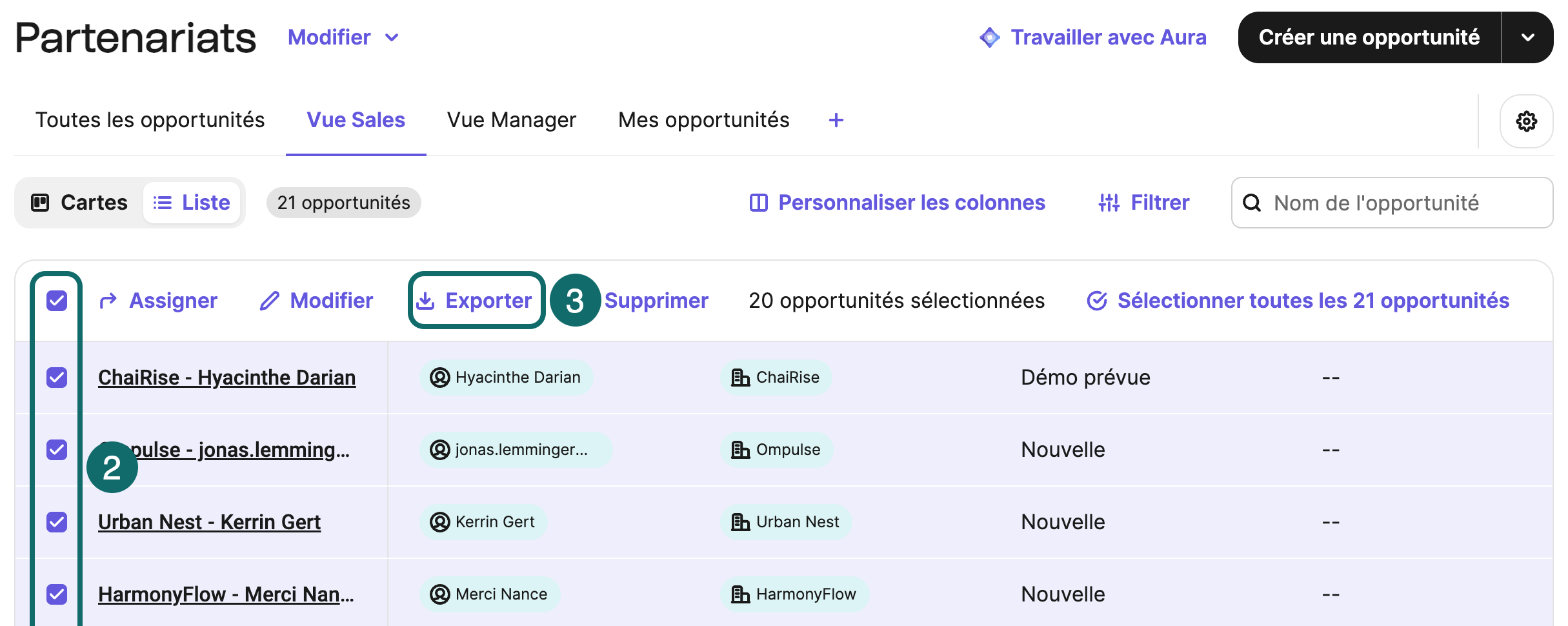This screenshot has width=1568, height=626.
Task: Deselect the Urban Nest - Kerrin Gert checkbox
Action: (x=57, y=522)
